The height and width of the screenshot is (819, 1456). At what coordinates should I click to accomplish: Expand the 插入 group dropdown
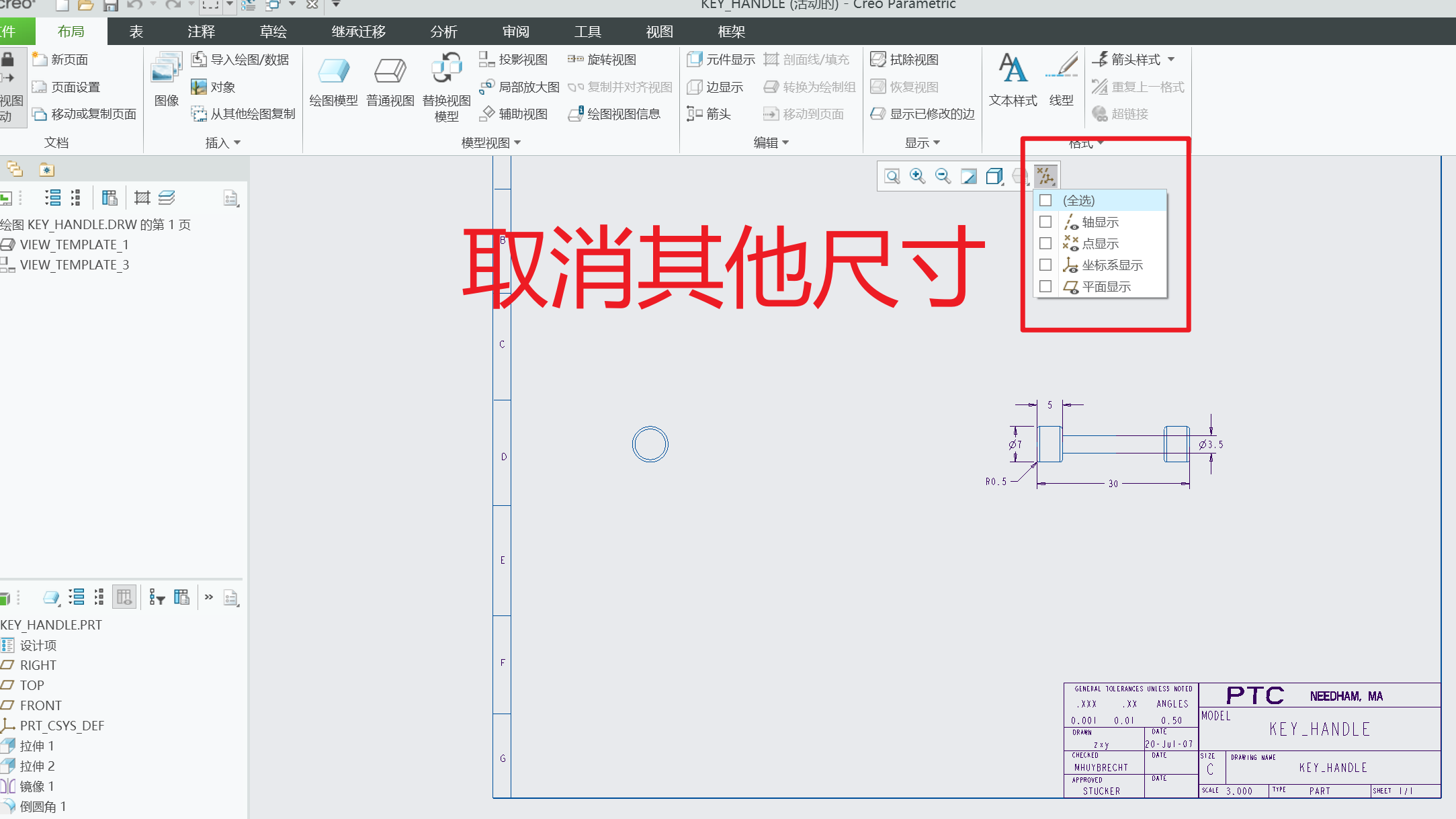tap(239, 142)
